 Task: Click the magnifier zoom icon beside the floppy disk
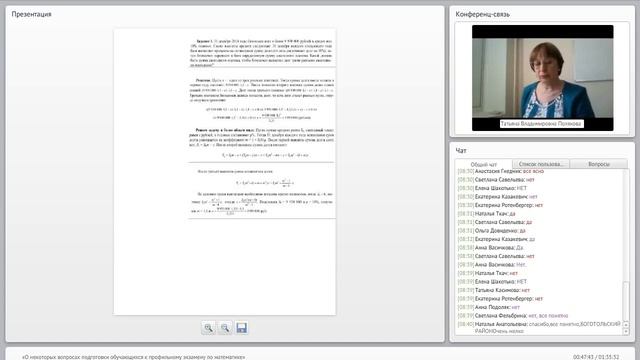(225, 328)
